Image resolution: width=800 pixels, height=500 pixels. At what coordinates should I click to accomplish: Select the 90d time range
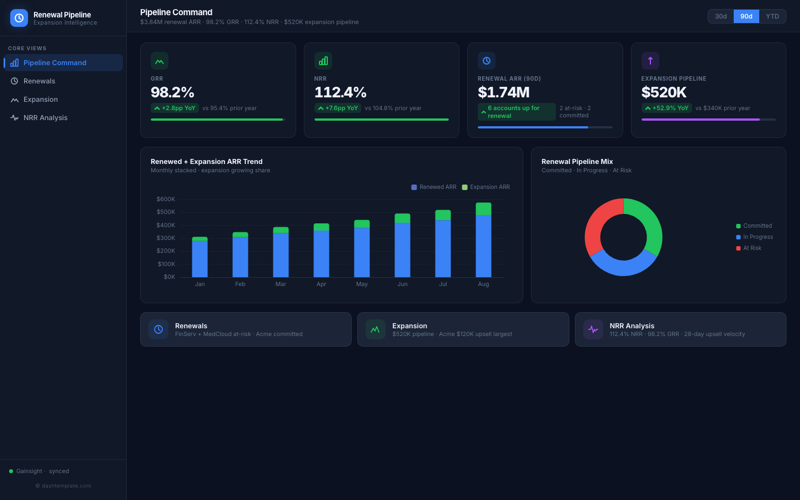746,16
